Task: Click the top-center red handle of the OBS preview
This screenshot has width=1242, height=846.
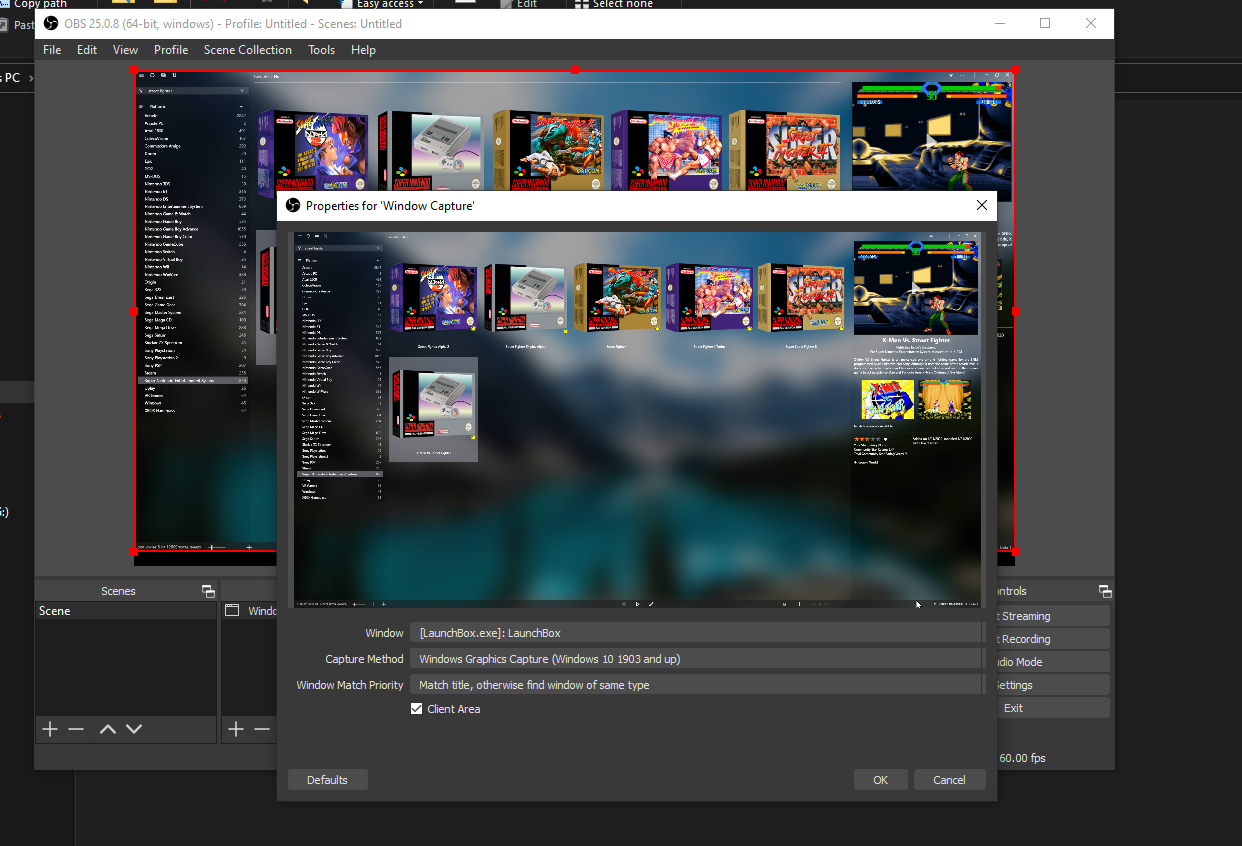Action: pyautogui.click(x=575, y=70)
